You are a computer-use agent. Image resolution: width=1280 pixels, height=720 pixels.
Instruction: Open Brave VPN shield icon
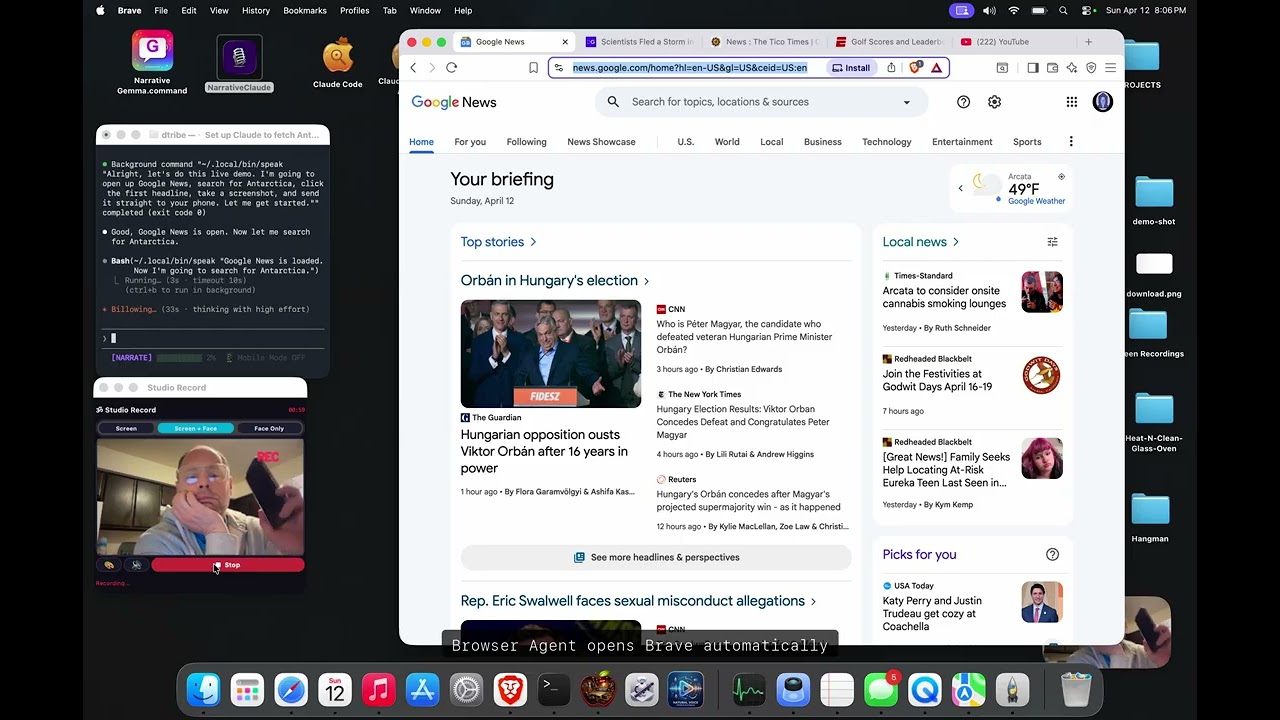[1091, 68]
